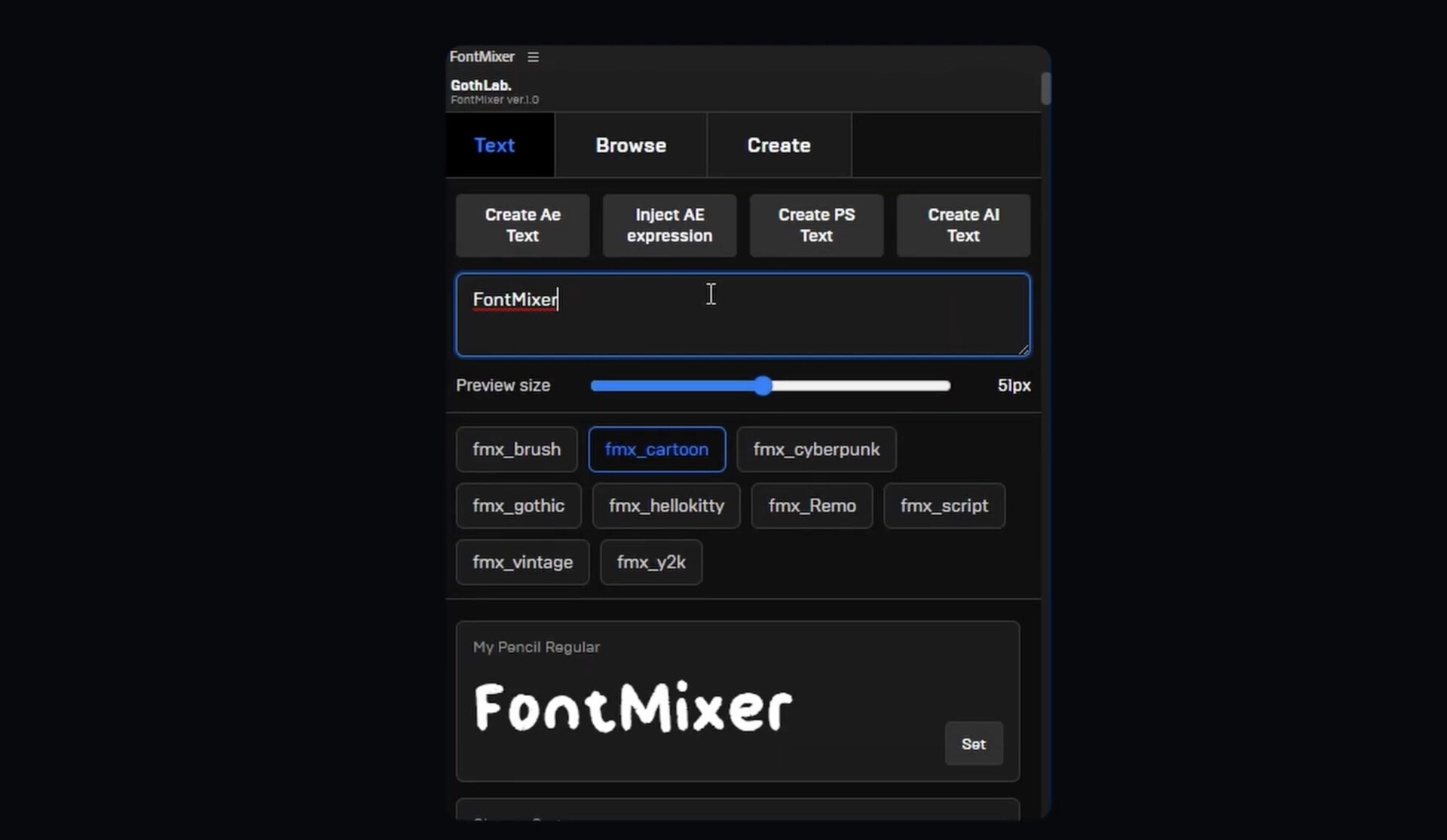Open the Browse tab

[631, 145]
